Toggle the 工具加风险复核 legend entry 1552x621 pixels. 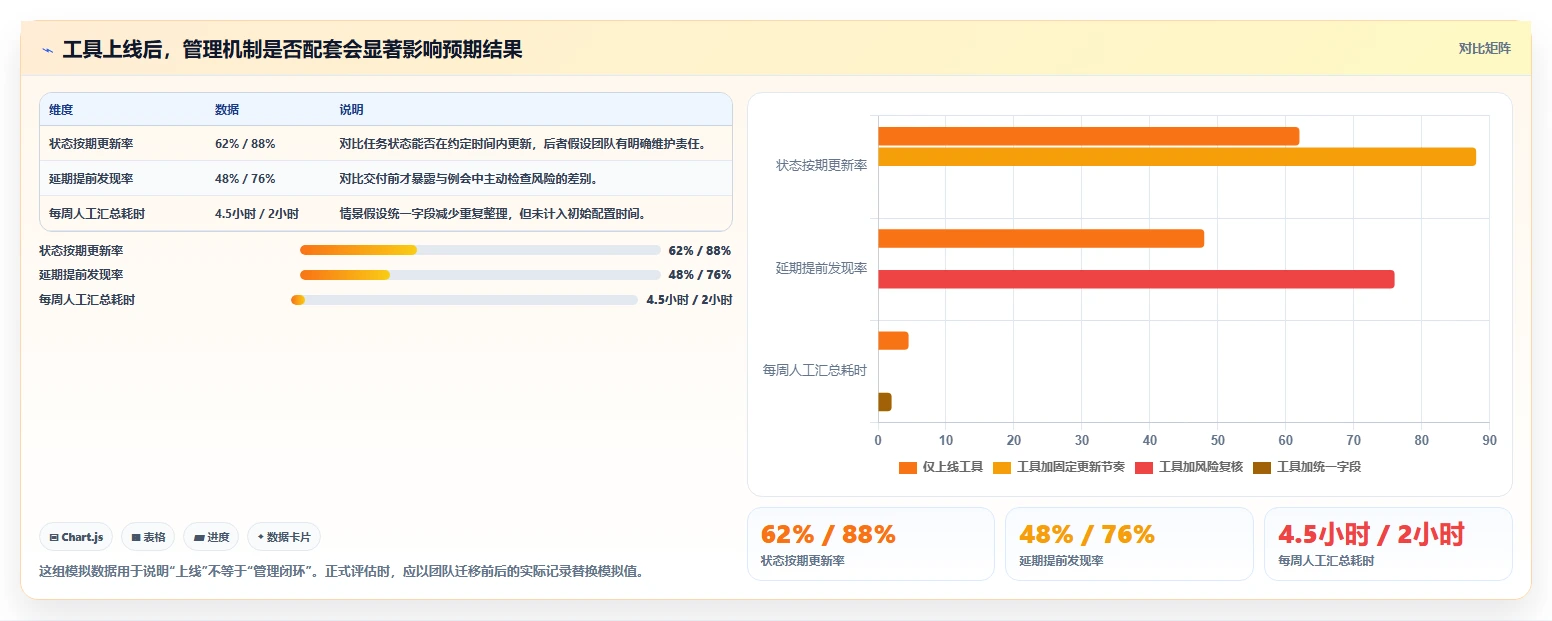1189,467
